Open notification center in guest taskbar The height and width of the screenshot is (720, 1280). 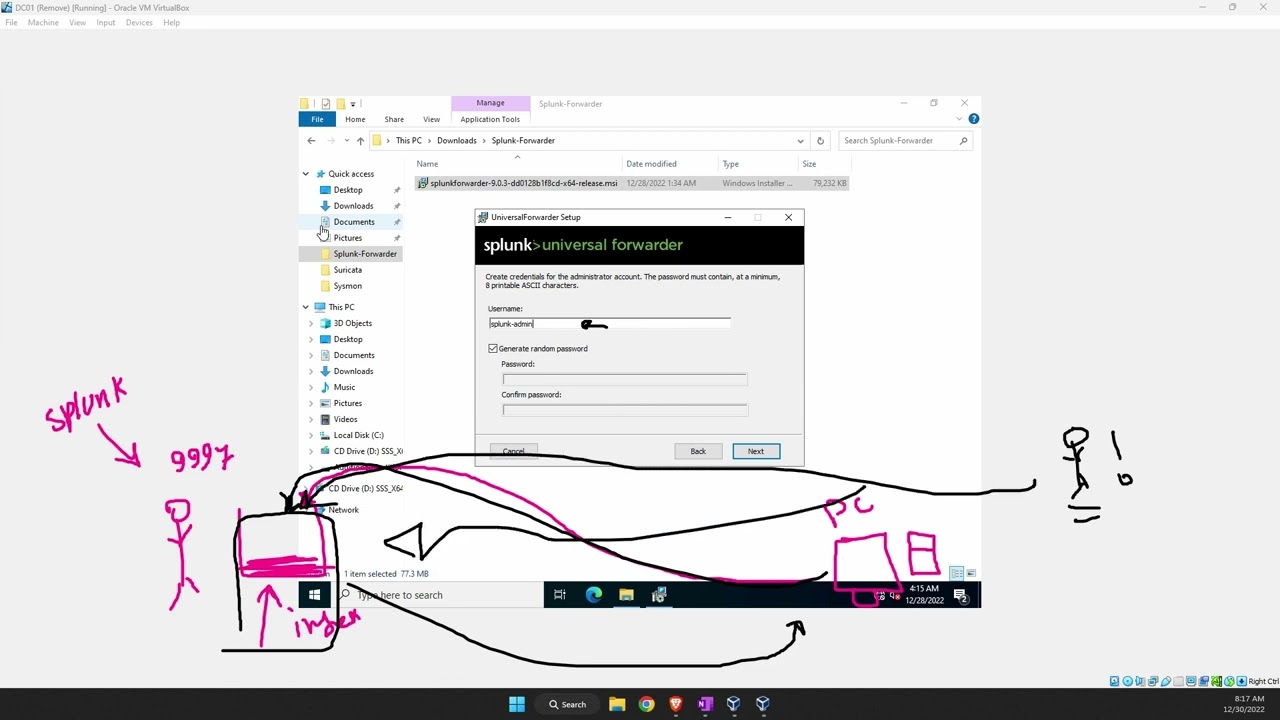click(x=961, y=595)
